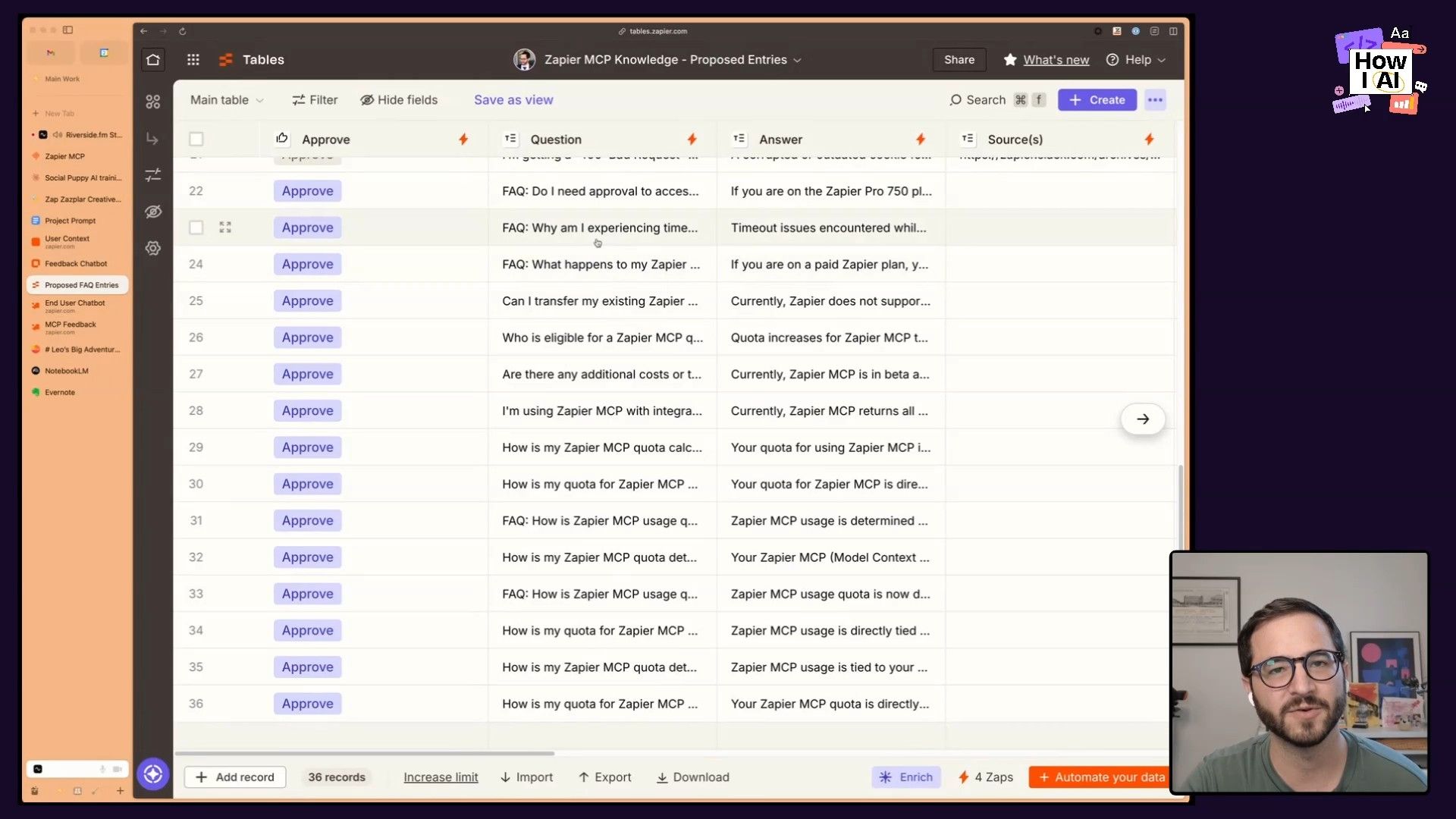The image size is (1456, 819).
Task: Open table settings gear icon
Action: (x=153, y=248)
